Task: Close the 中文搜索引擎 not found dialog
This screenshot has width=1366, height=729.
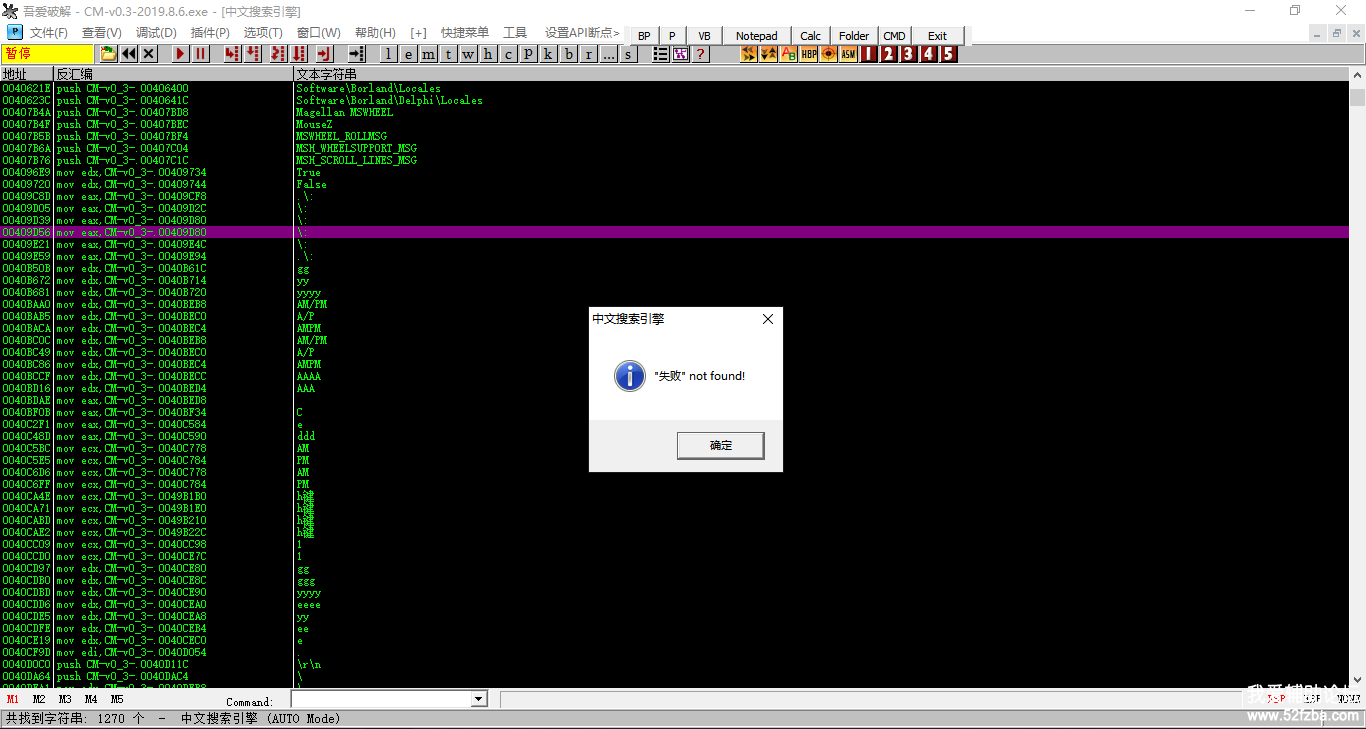Action: click(767, 319)
